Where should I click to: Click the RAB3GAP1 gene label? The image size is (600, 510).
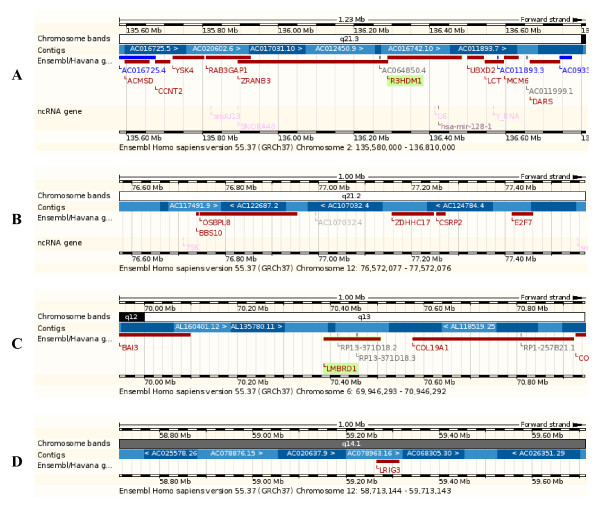228,70
